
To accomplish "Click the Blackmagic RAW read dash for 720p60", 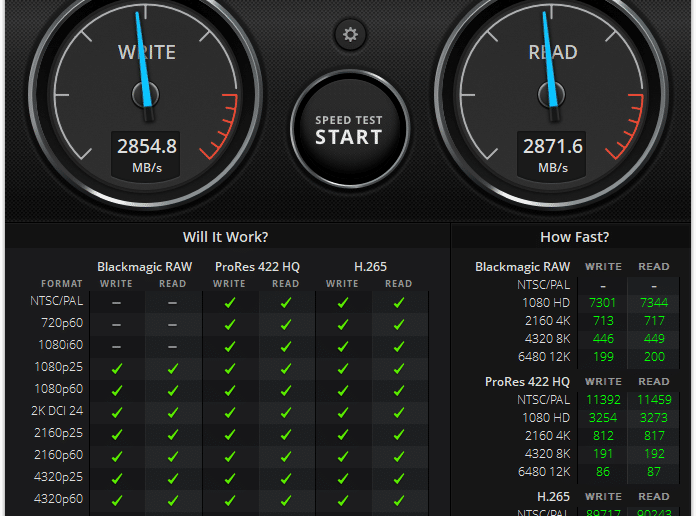I will point(173,325).
